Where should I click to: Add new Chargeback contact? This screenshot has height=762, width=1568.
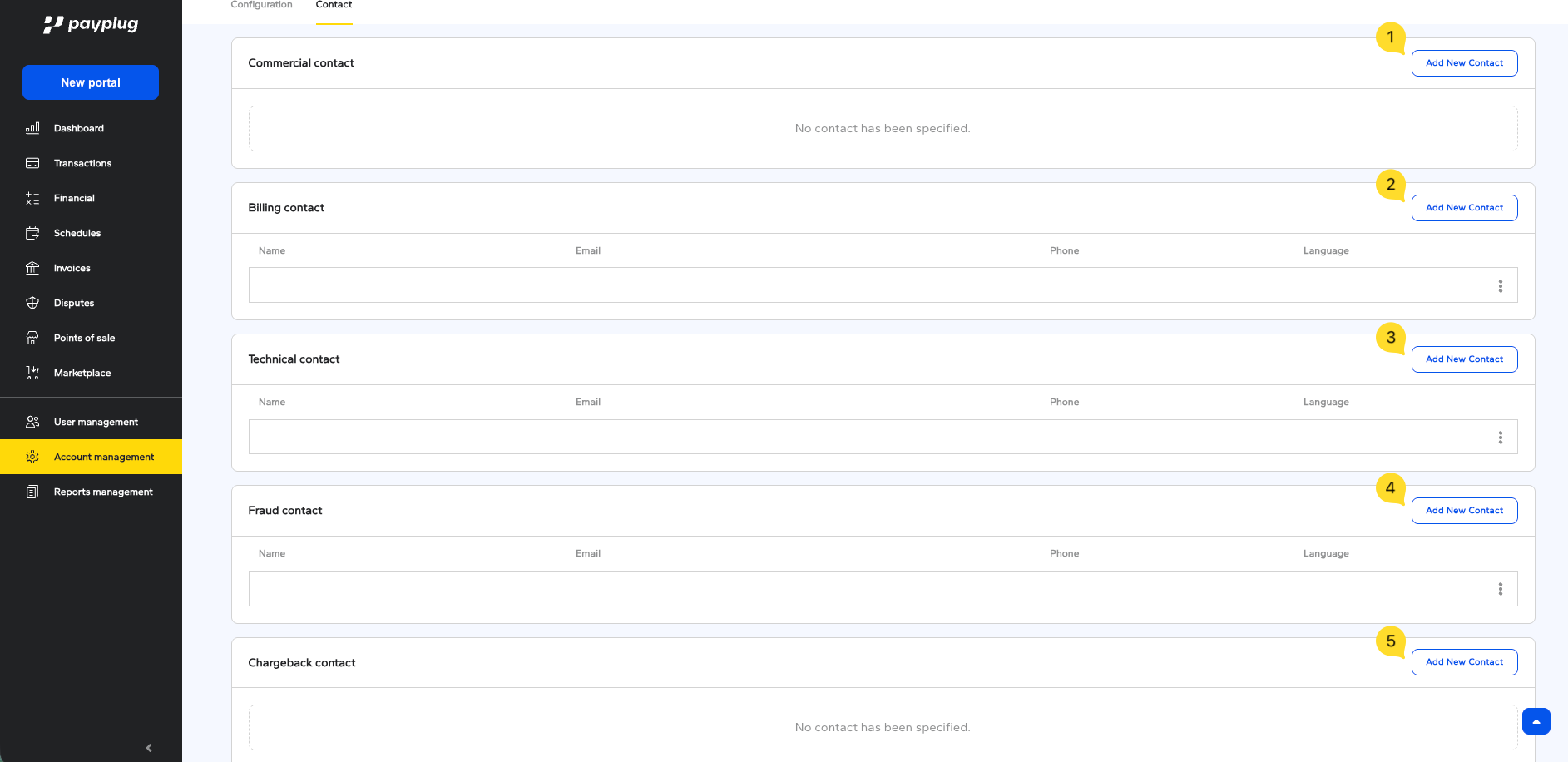point(1464,662)
